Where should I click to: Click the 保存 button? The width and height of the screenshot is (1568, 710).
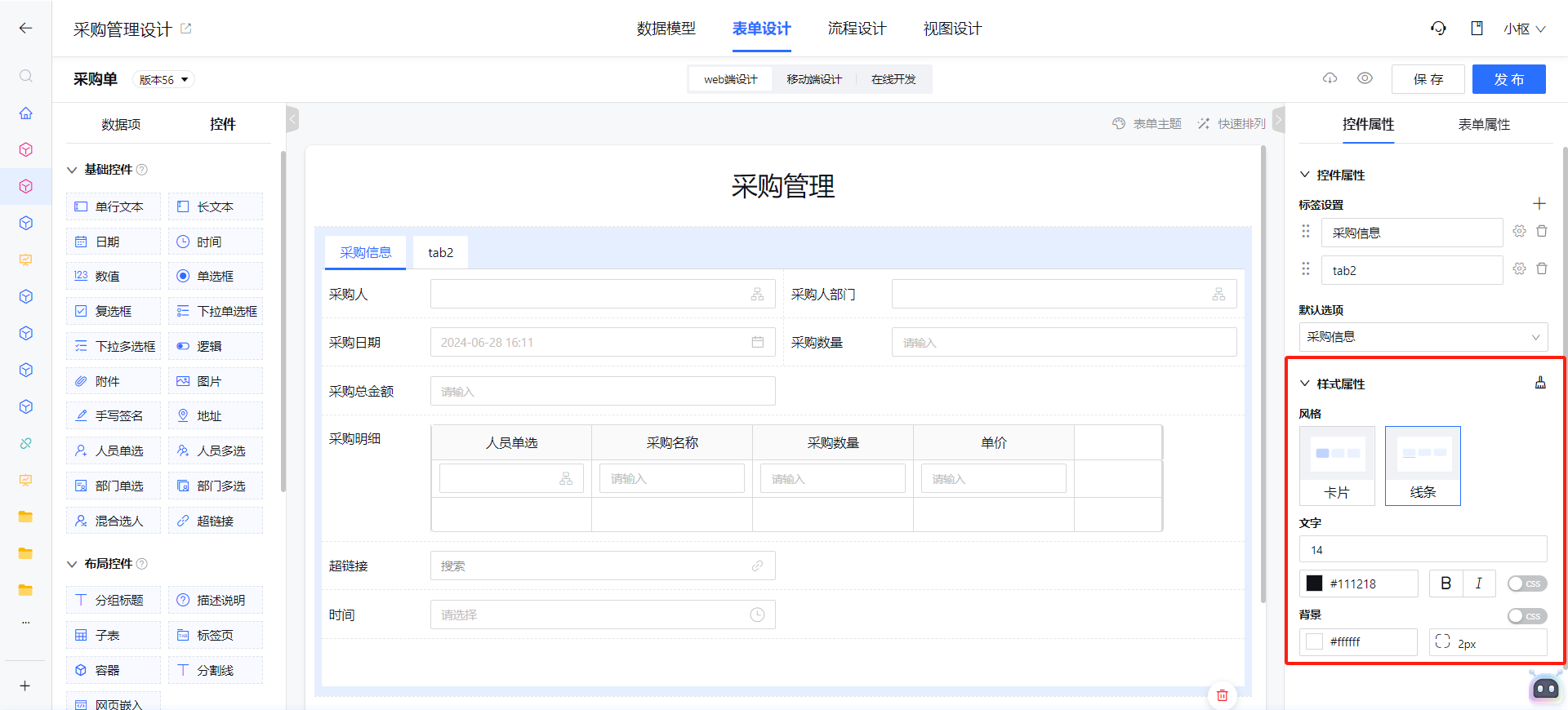click(1428, 79)
